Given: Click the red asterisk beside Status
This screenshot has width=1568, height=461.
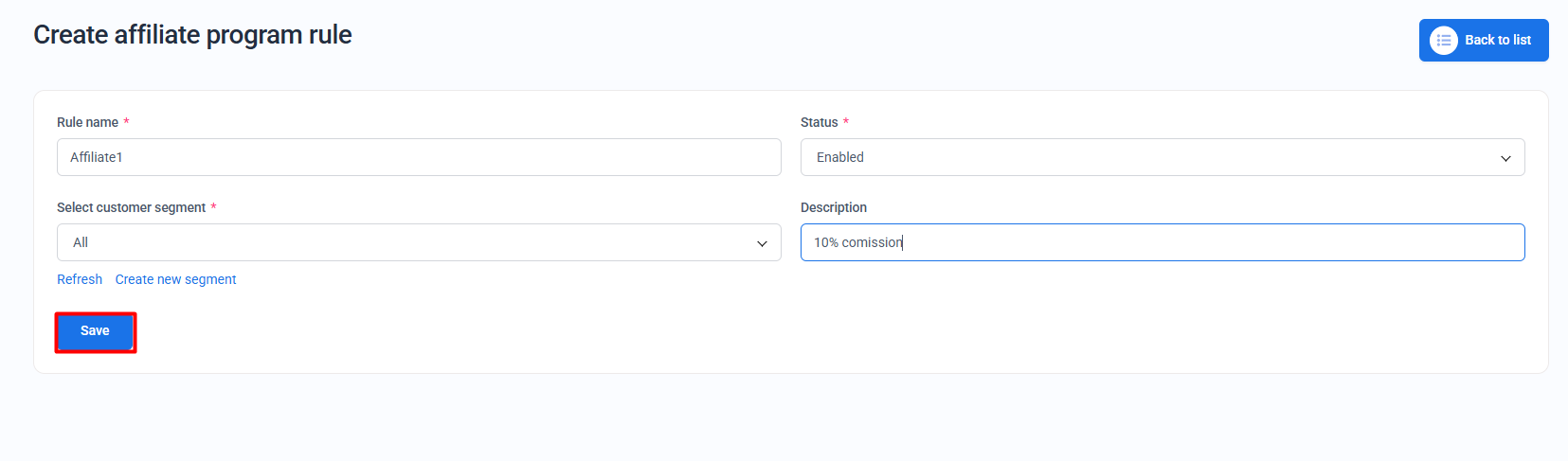Looking at the screenshot, I should [x=846, y=122].
